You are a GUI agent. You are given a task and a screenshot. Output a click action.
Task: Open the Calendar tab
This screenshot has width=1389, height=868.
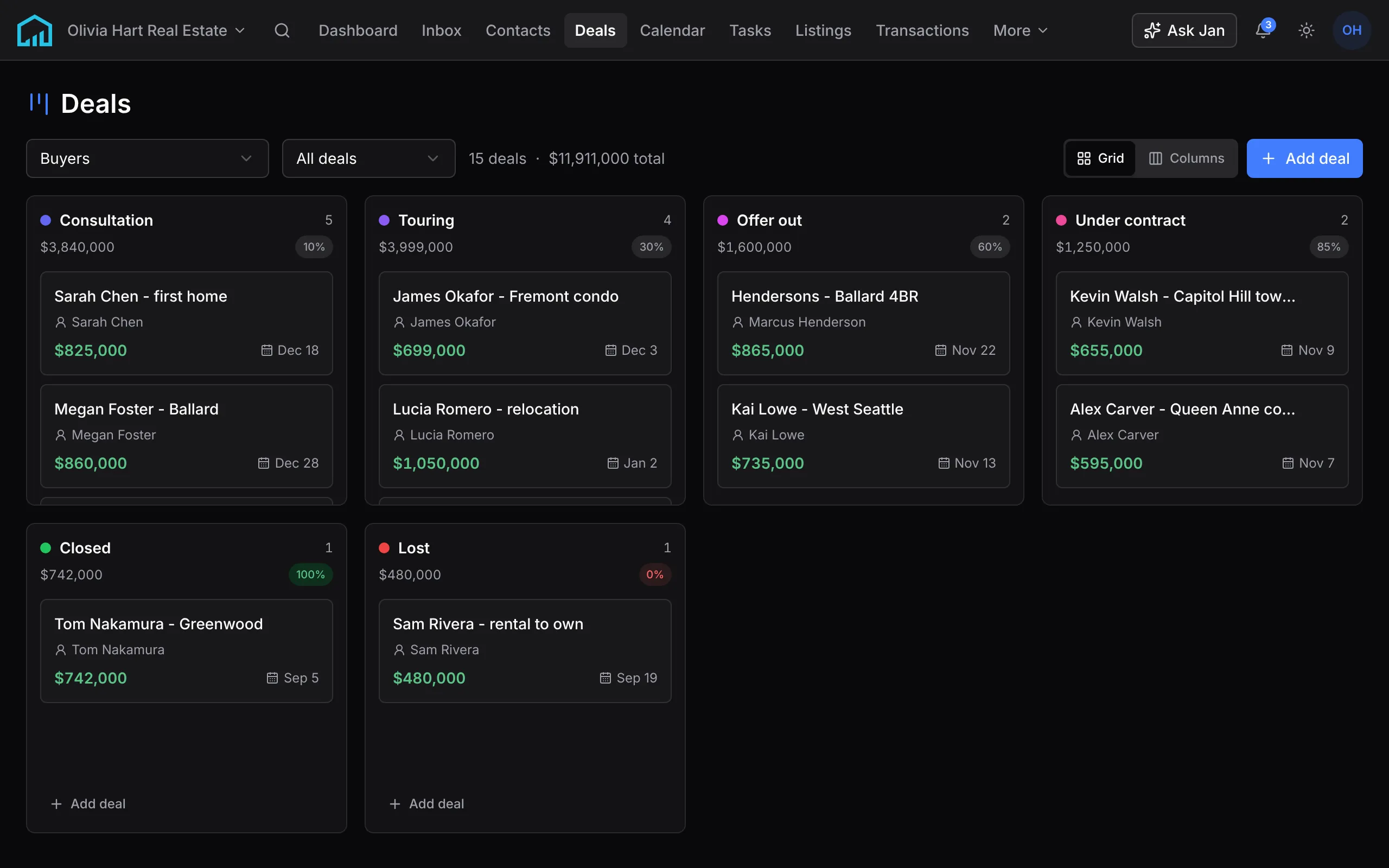[x=672, y=30]
